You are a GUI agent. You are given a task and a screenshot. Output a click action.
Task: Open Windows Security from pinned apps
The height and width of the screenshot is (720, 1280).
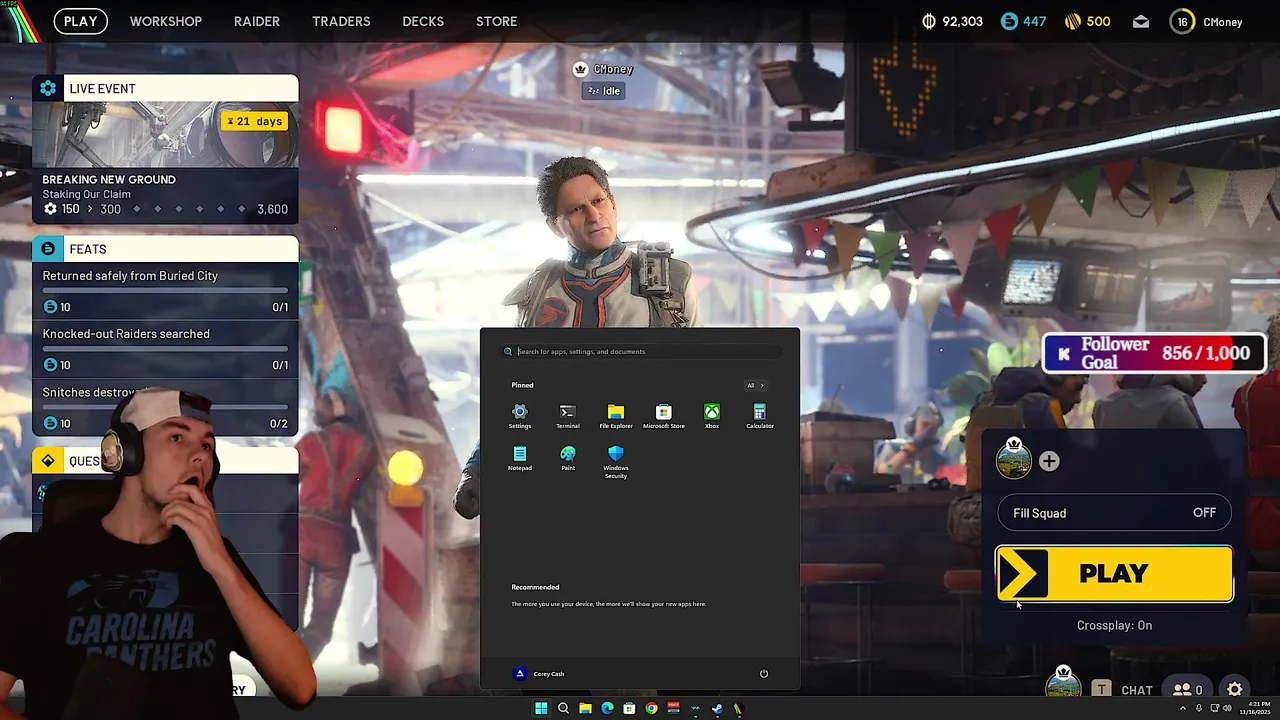point(616,462)
